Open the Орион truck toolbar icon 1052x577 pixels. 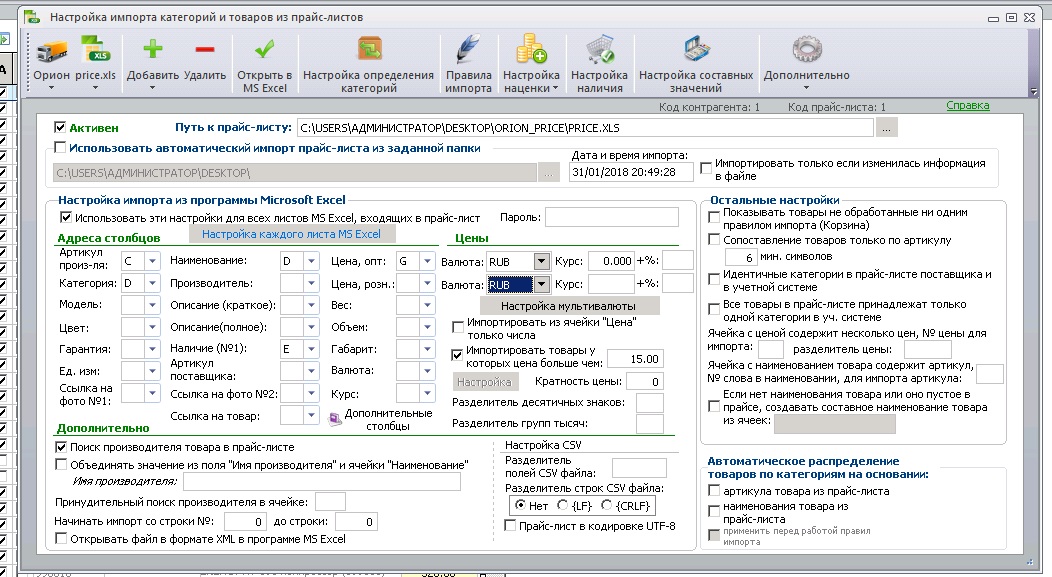point(52,51)
